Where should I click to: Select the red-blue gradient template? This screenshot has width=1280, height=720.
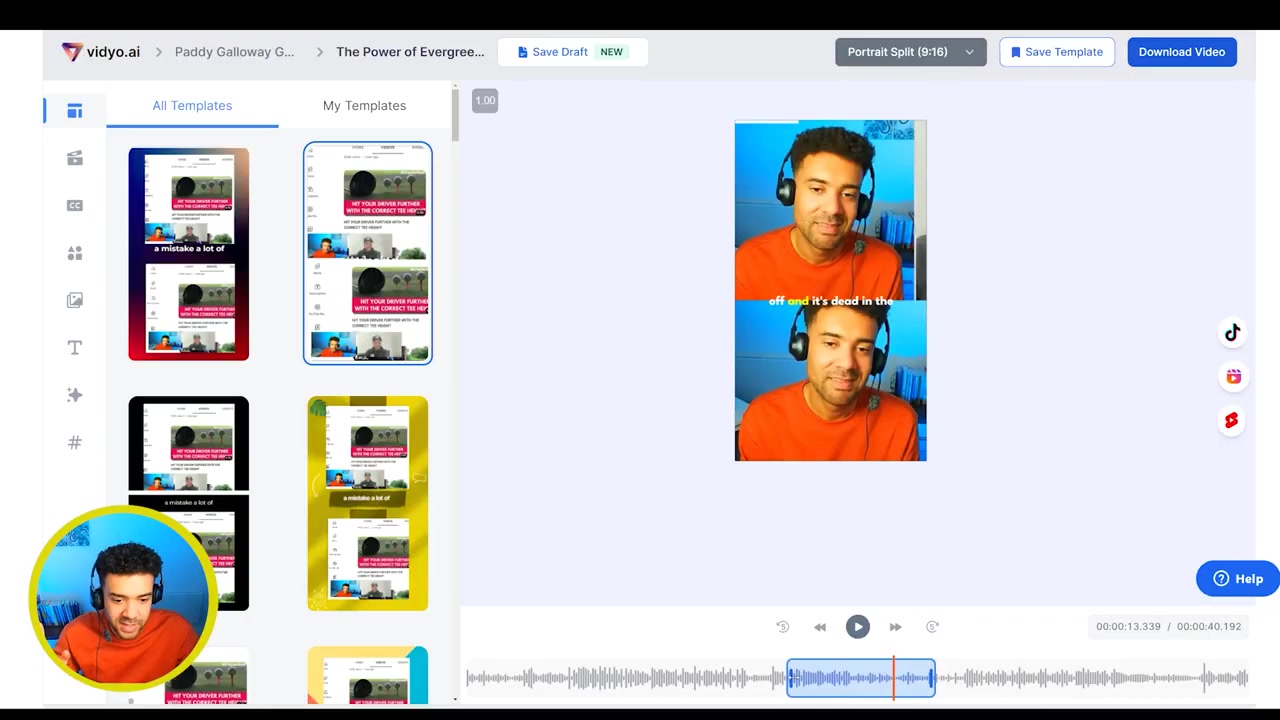pyautogui.click(x=189, y=254)
